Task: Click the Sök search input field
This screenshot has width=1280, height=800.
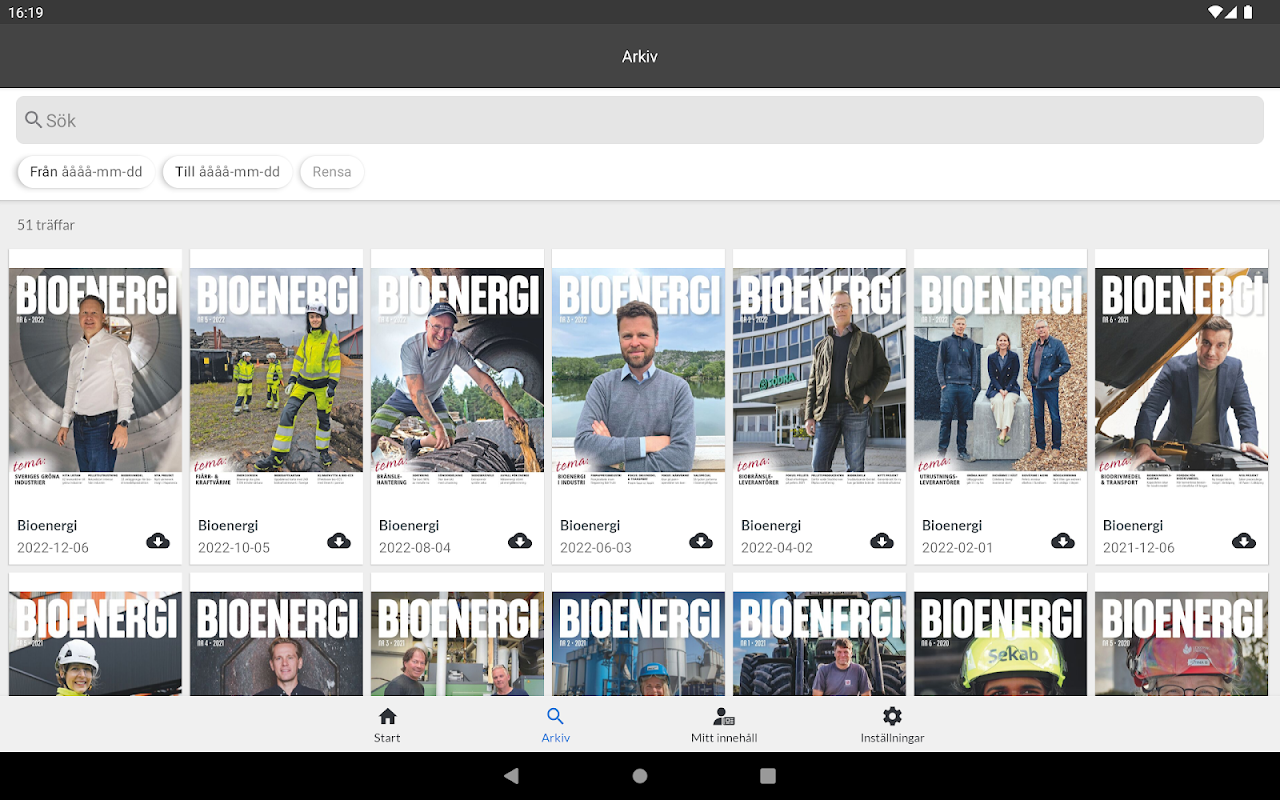Action: (x=640, y=120)
